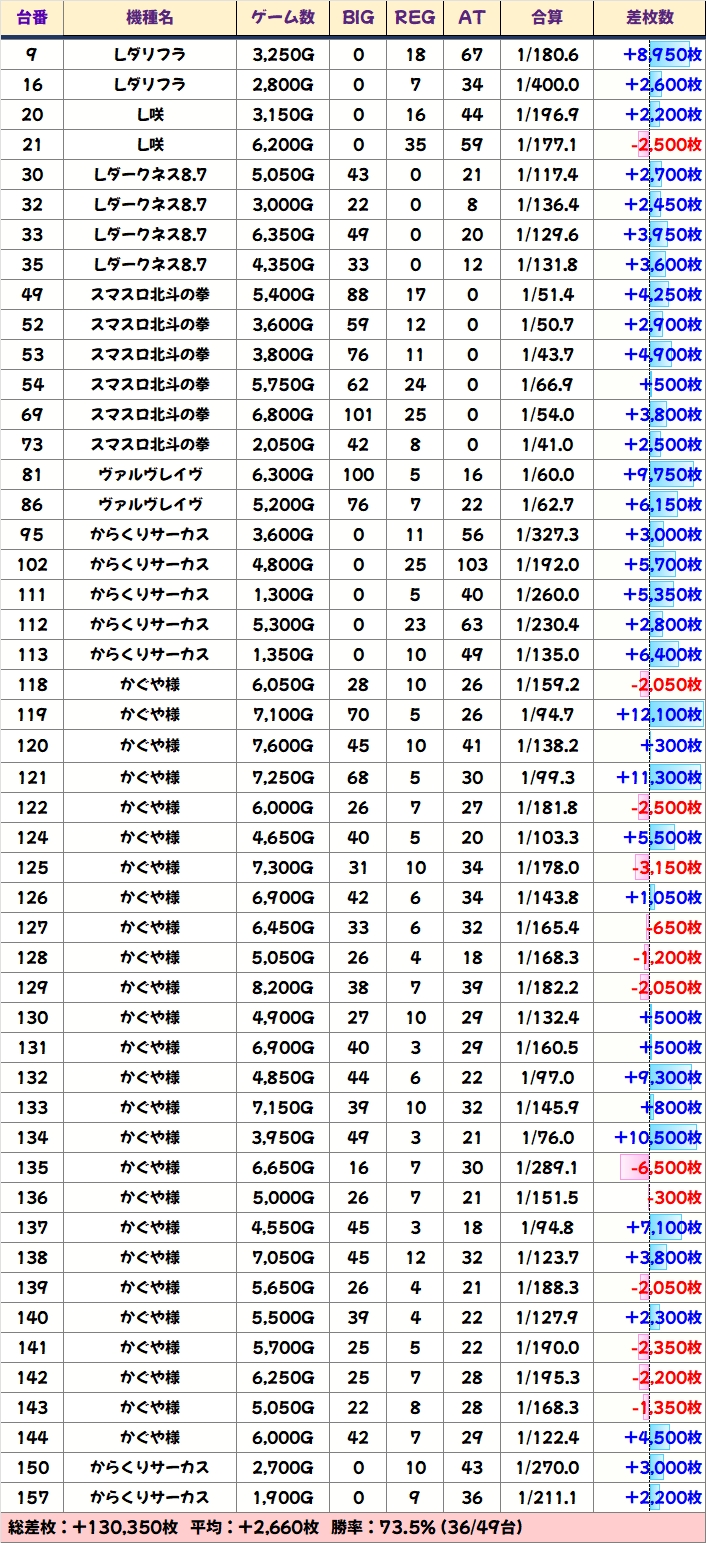Select the +11,300枚 difference cell
Viewport: 706px width, 1543px height.
(650, 776)
